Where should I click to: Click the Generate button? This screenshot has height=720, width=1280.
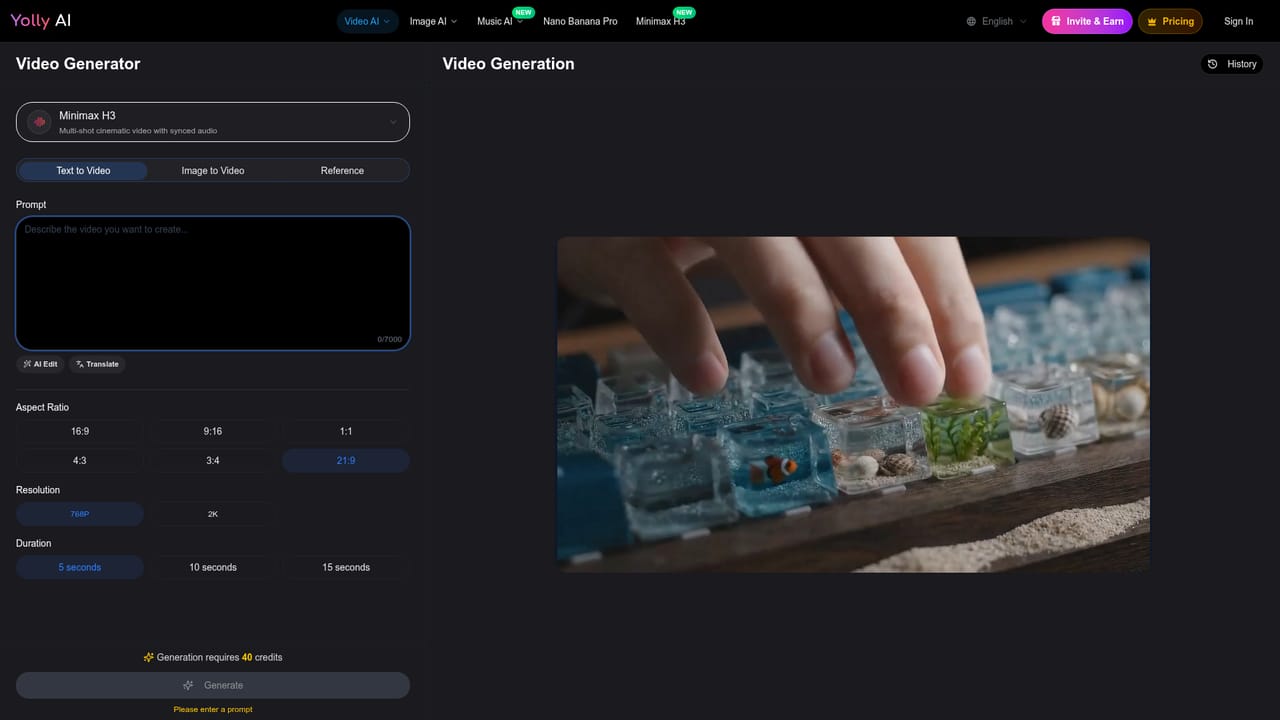213,685
